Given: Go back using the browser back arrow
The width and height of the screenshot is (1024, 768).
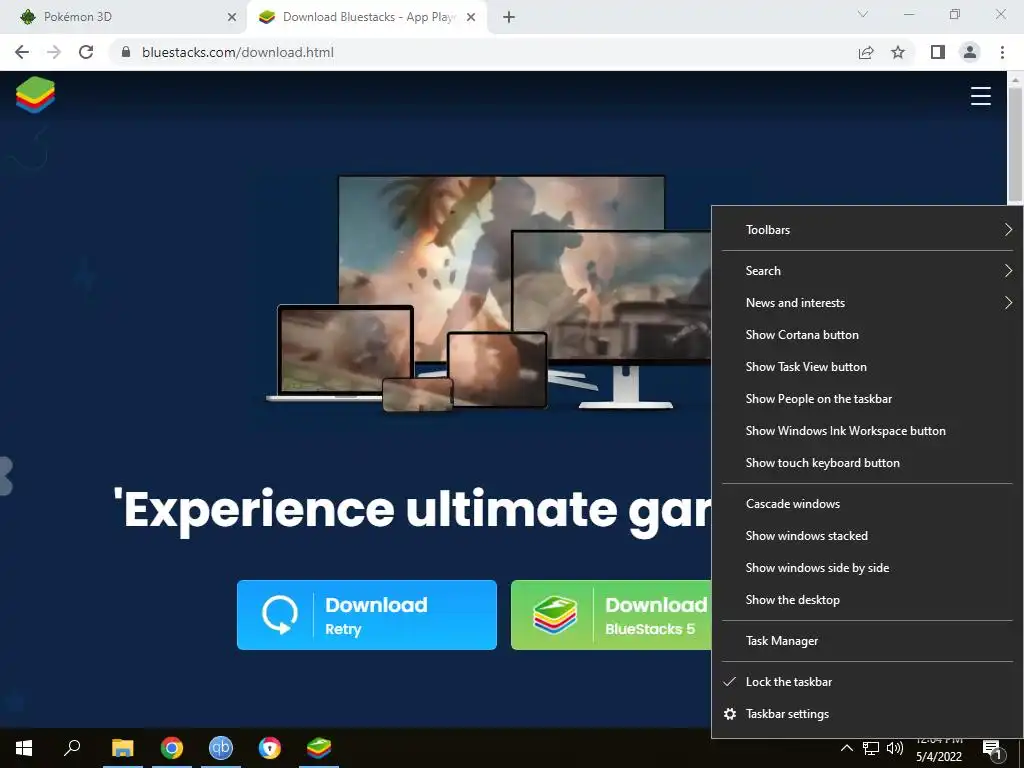Looking at the screenshot, I should pyautogui.click(x=22, y=52).
